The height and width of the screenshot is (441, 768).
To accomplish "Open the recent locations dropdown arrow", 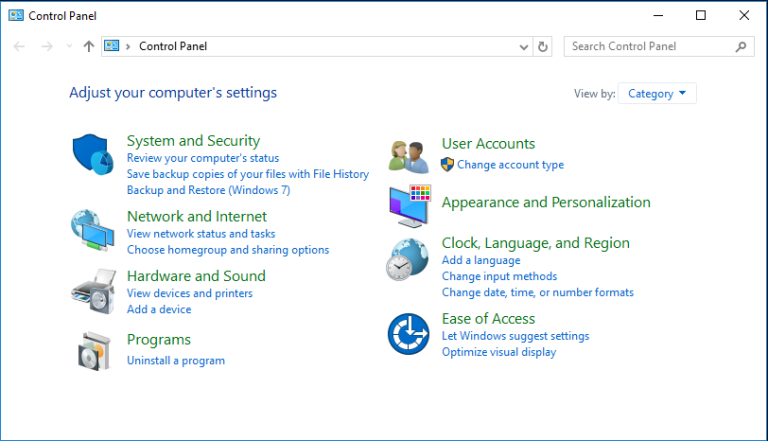I will [x=69, y=47].
